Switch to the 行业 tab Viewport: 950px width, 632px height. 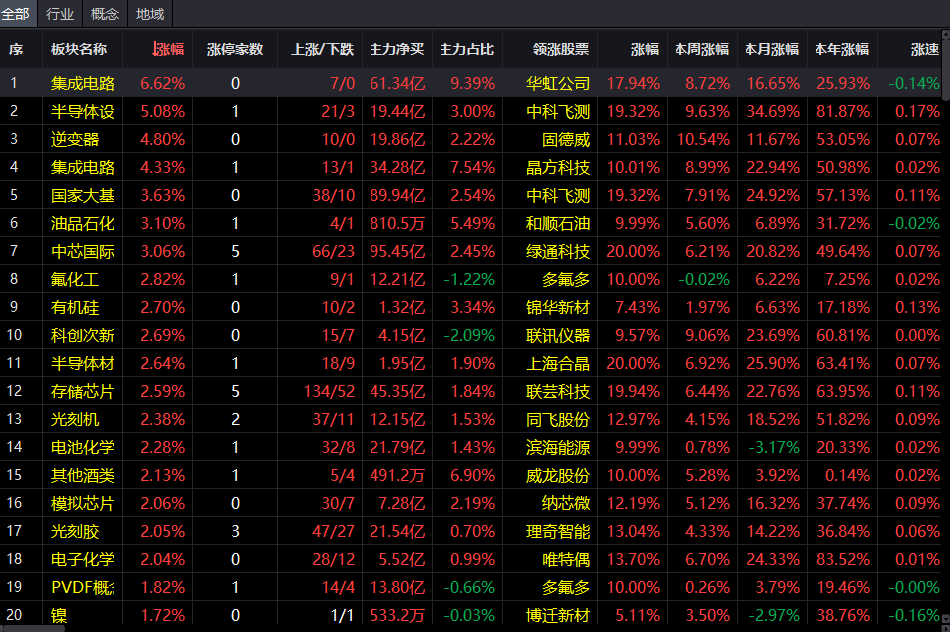coord(60,13)
